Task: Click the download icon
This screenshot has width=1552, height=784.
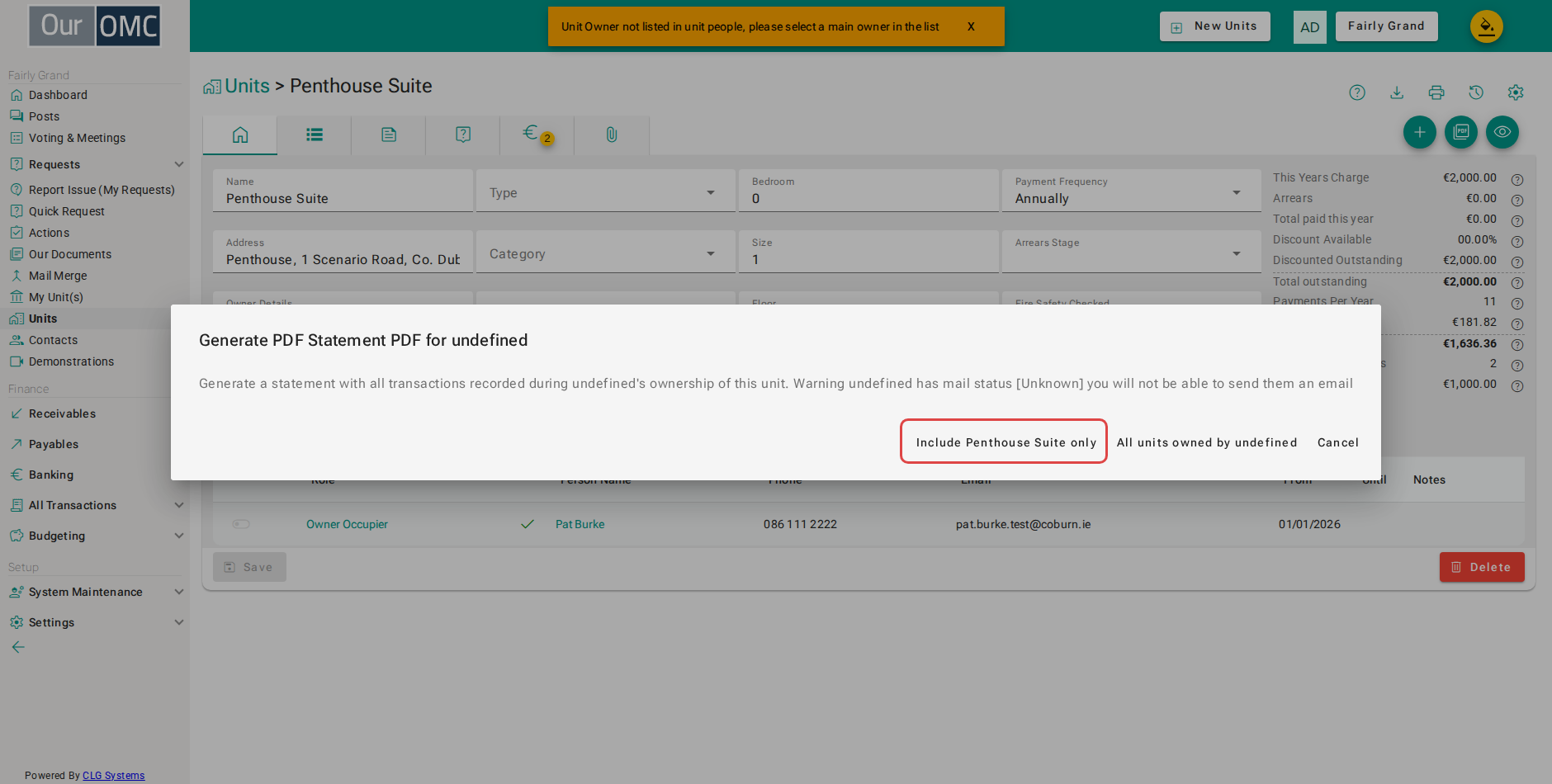Action: pyautogui.click(x=1397, y=92)
